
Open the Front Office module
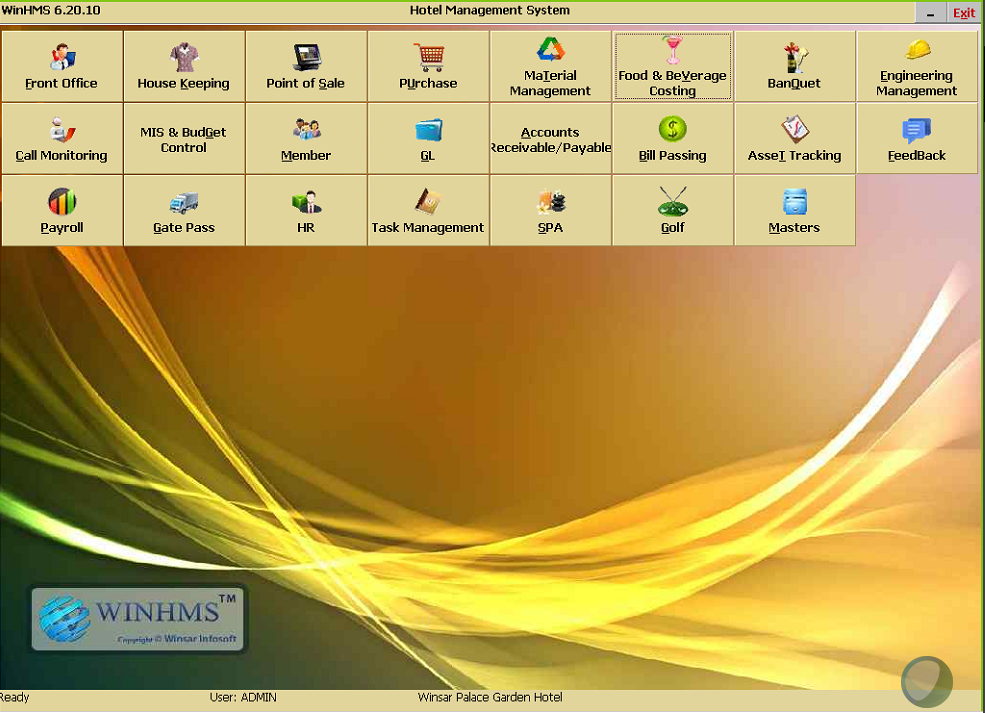62,66
